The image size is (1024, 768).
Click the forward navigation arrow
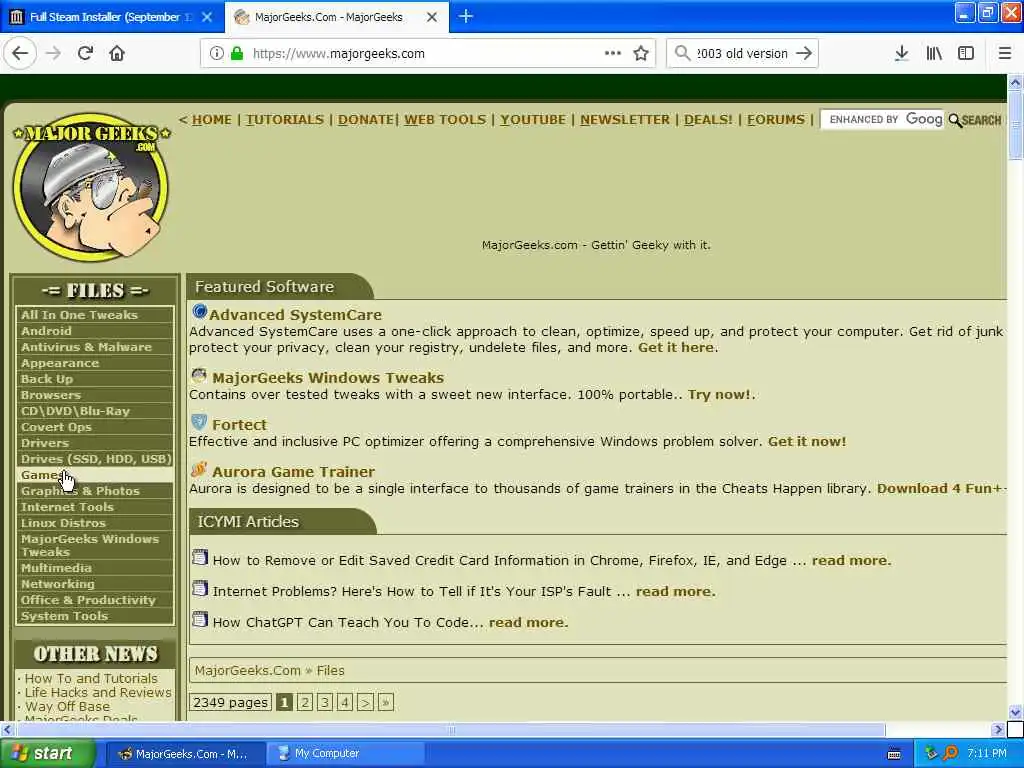pos(54,53)
